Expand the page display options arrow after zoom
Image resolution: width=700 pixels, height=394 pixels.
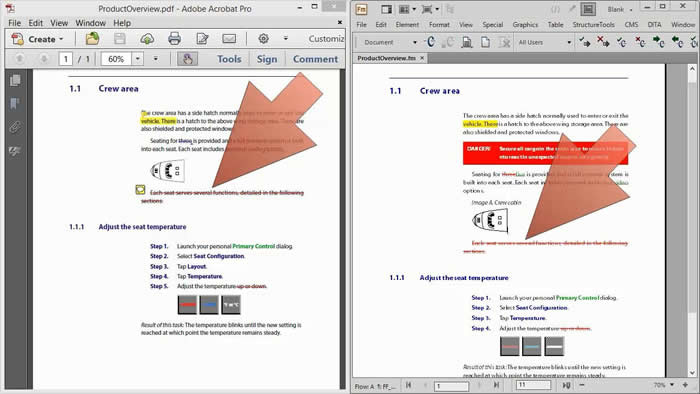coord(155,58)
